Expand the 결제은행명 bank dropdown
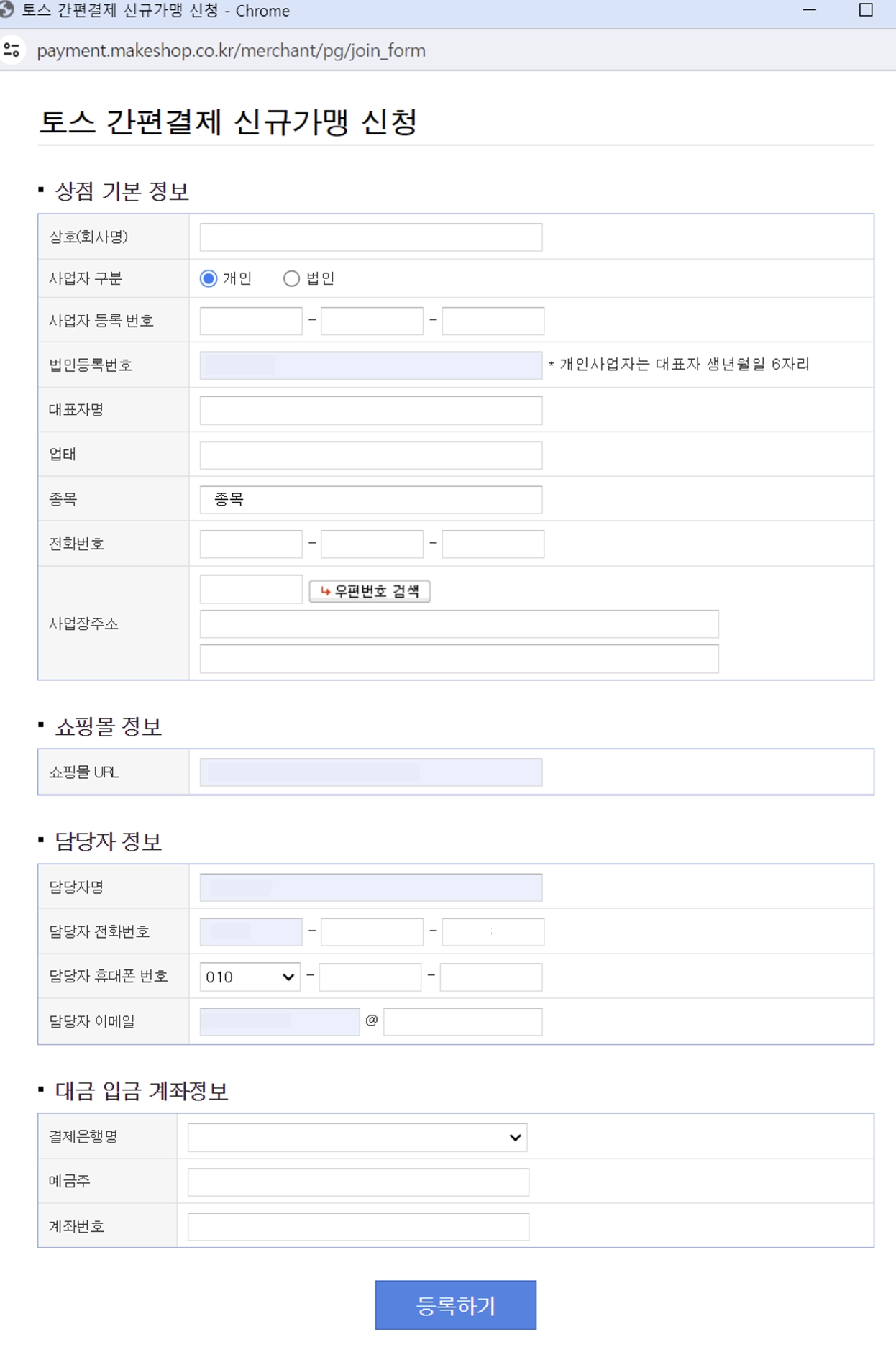The image size is (896, 1347). (x=357, y=1137)
